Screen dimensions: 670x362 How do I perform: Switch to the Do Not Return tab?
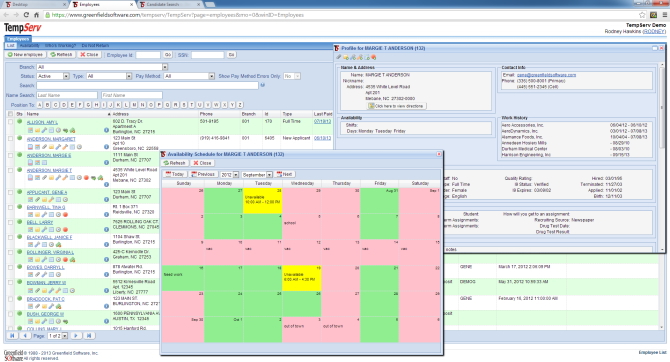[x=95, y=45]
